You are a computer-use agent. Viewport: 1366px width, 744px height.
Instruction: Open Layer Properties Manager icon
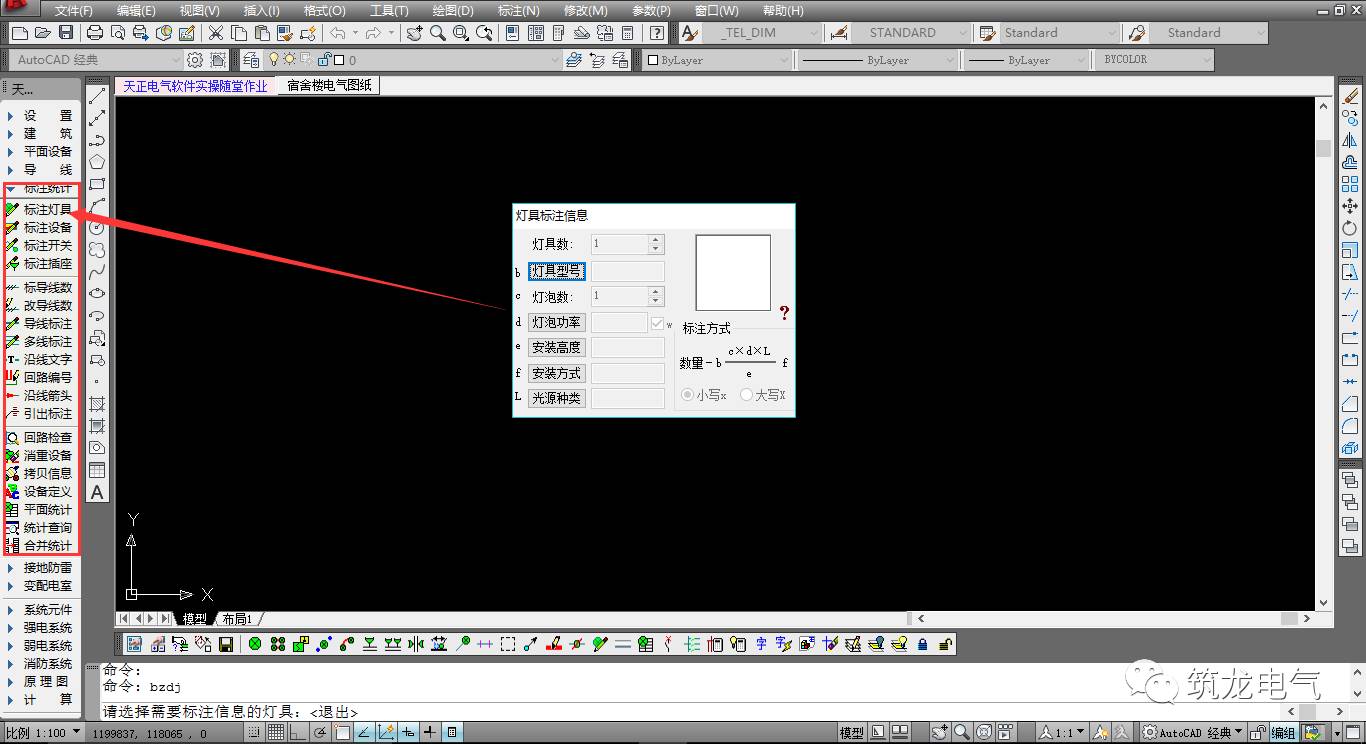[251, 60]
